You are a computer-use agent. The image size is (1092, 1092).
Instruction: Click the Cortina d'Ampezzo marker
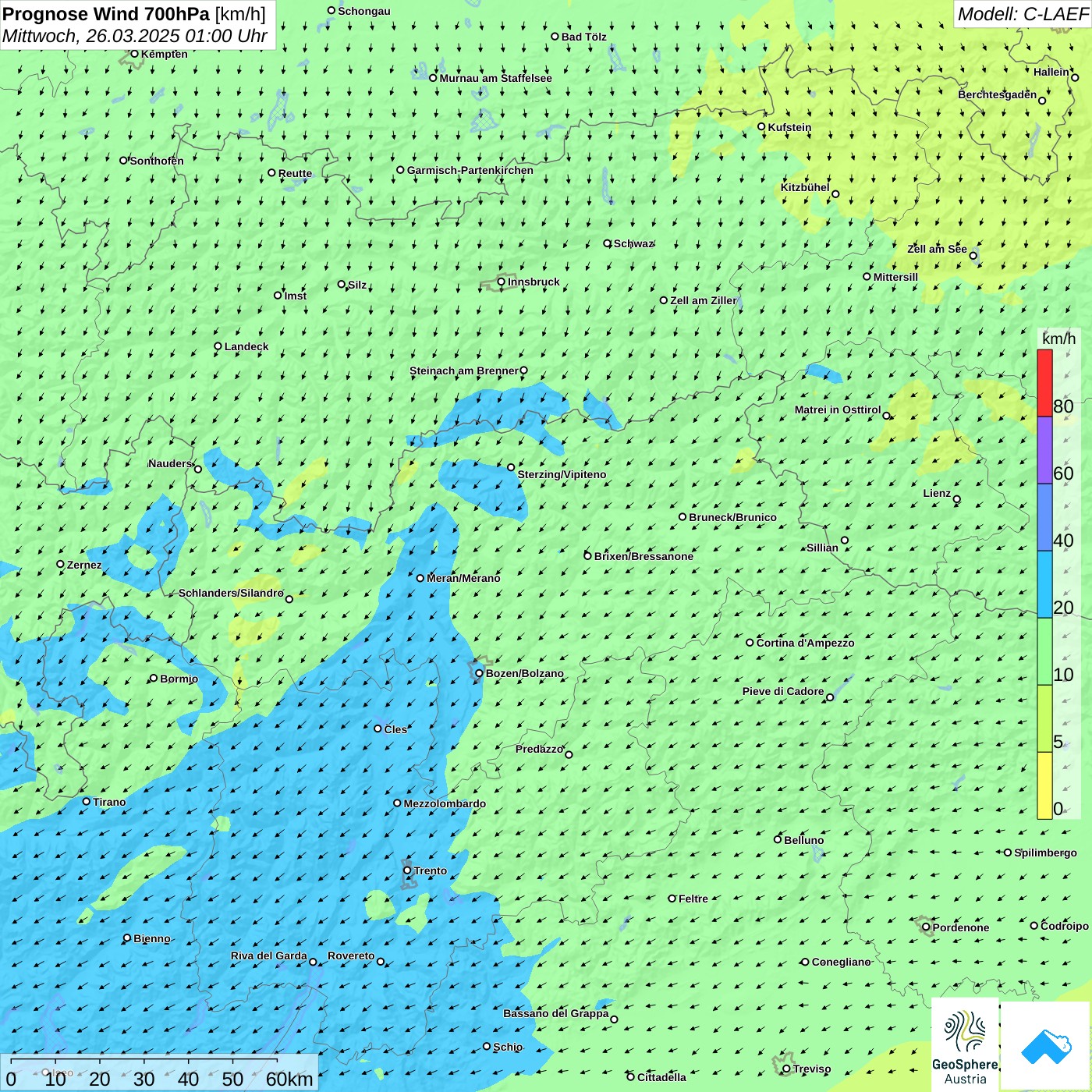coord(750,643)
